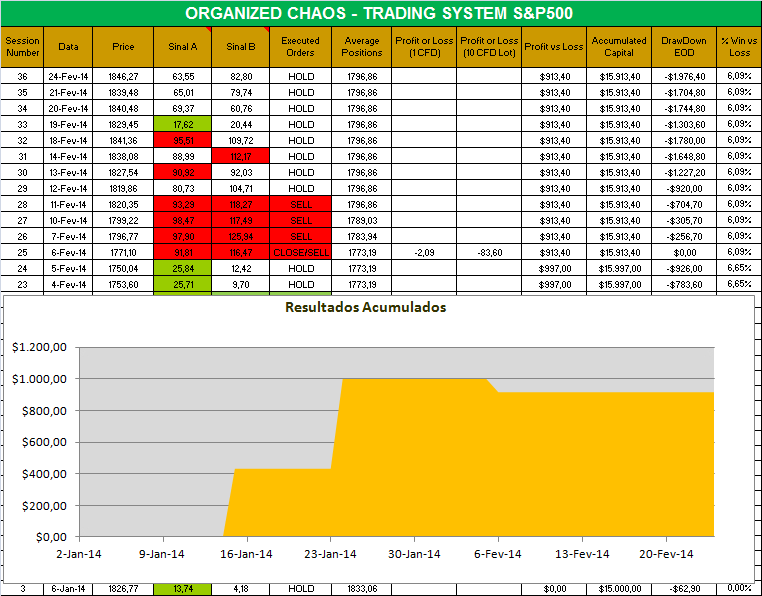The image size is (762, 596).
Task: Select the SELL order on 10-Fev-14 row
Action: [300, 221]
